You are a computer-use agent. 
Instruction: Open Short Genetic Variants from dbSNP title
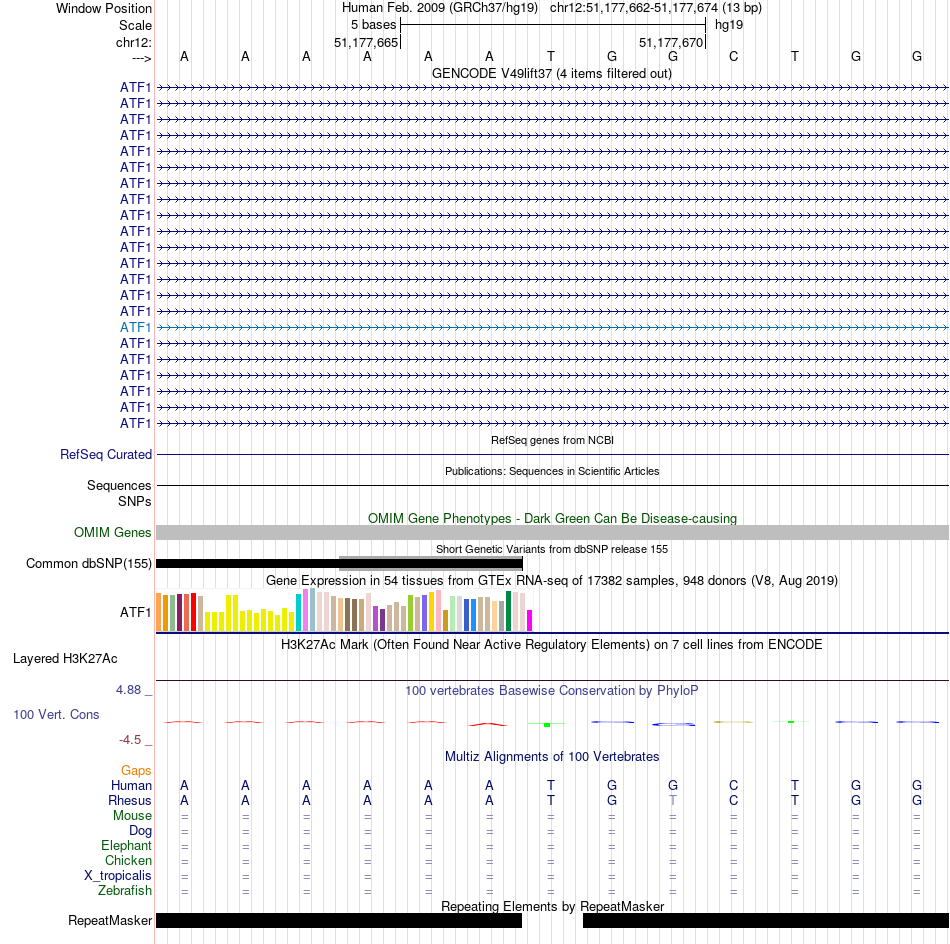click(551, 549)
